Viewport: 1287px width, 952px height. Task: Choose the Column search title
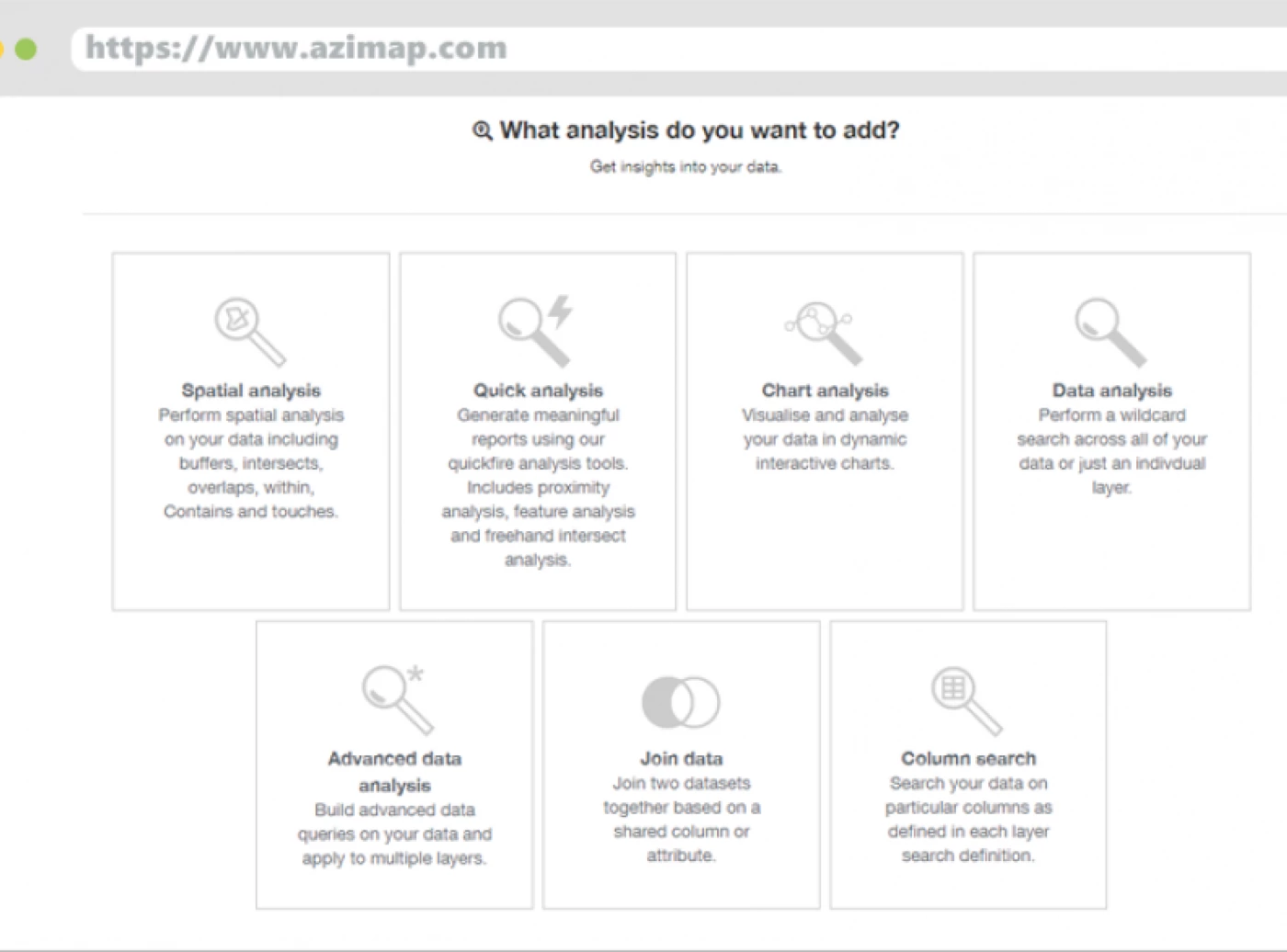click(x=968, y=758)
